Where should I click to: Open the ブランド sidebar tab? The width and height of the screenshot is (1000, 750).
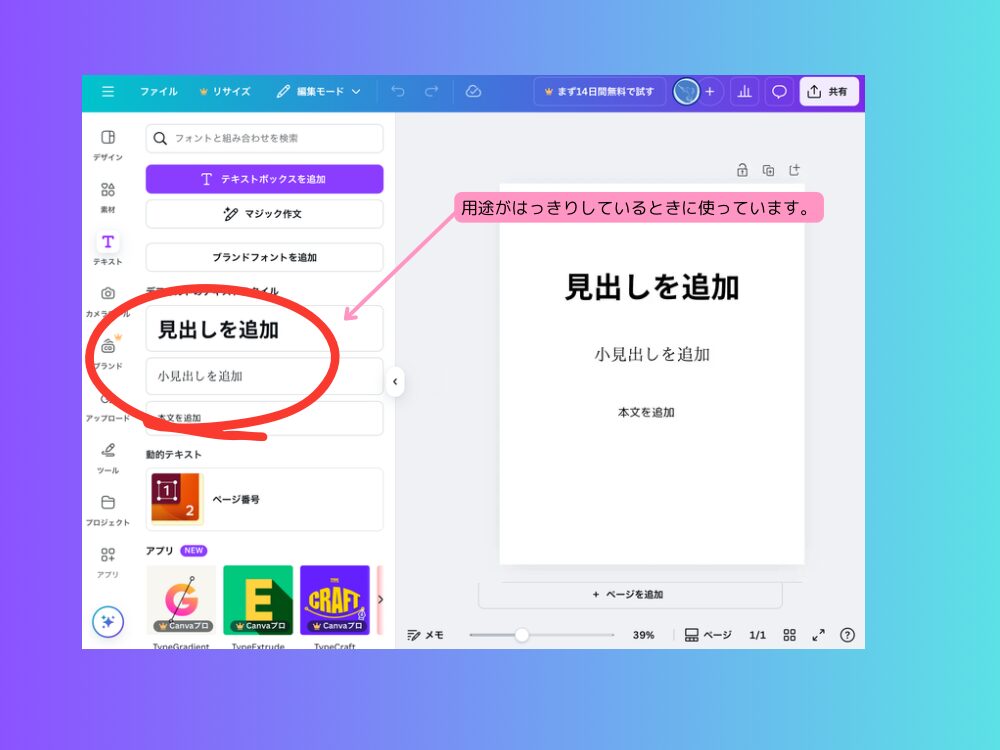tap(108, 353)
